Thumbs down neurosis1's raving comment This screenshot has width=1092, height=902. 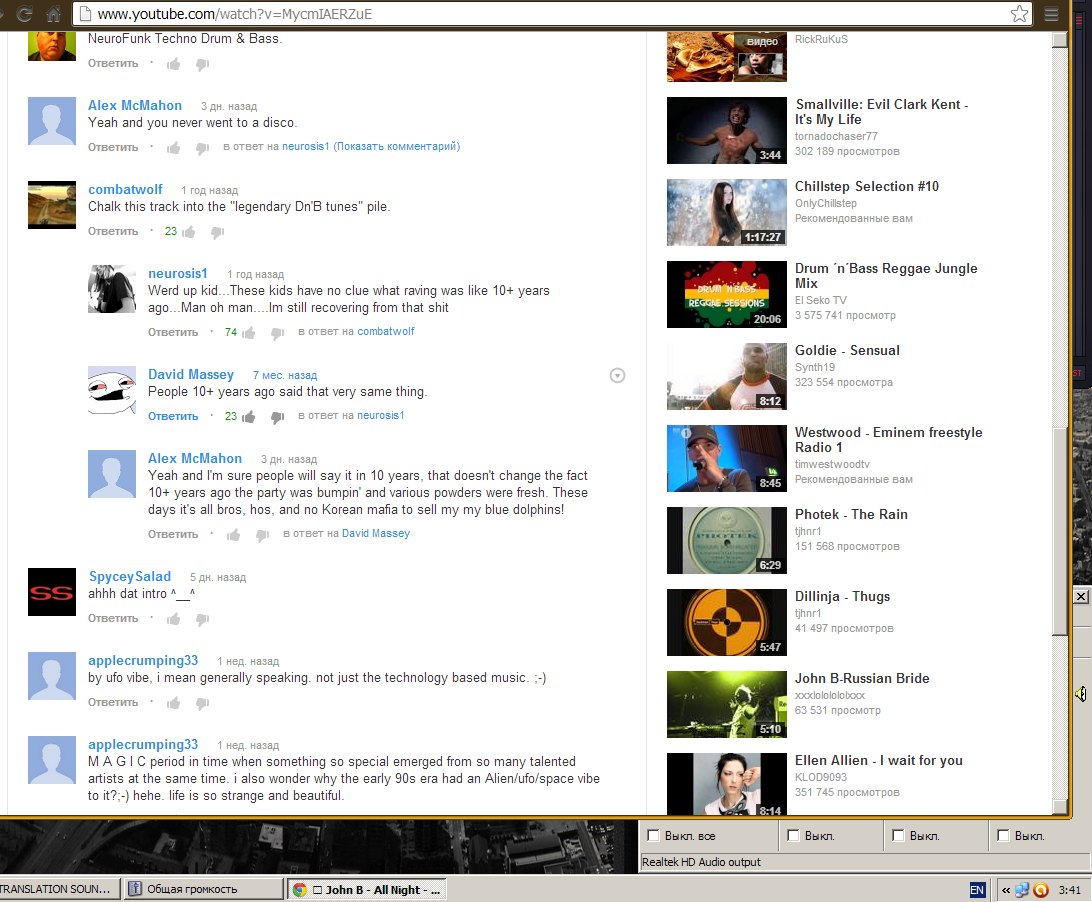[x=278, y=333]
